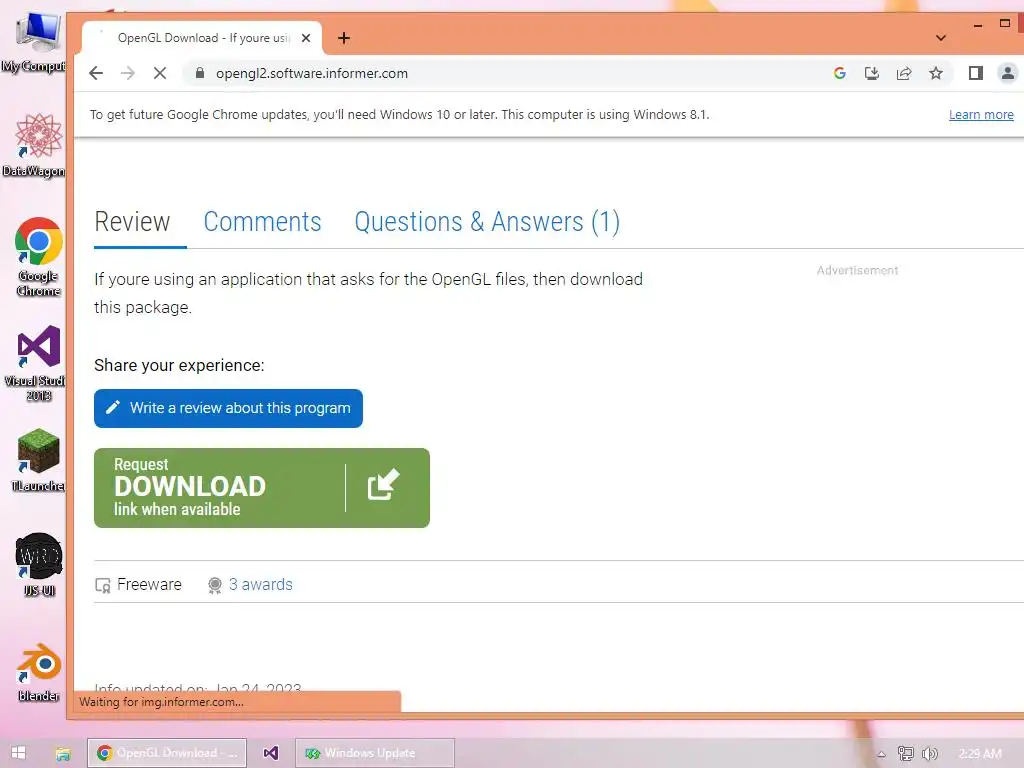Open Learn more link about Chrome updates
The image size is (1024, 768).
click(981, 115)
